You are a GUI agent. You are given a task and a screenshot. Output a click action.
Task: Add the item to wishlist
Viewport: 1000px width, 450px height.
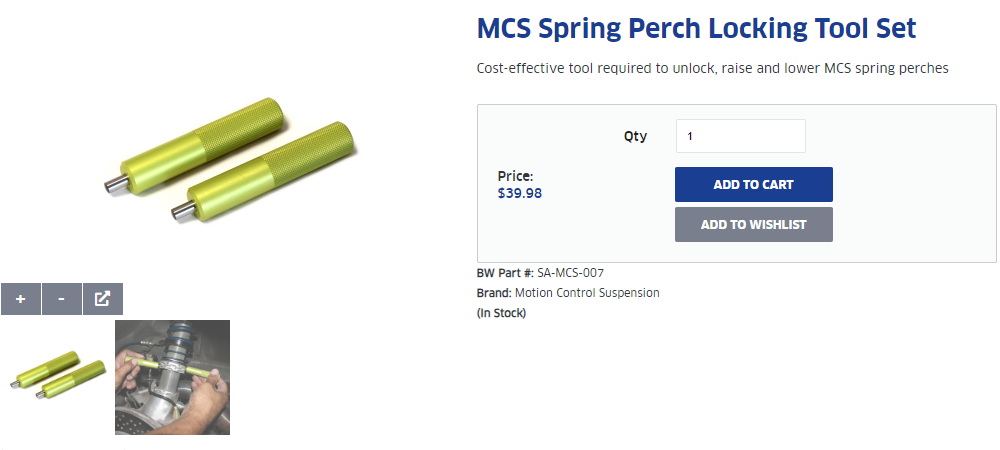tap(753, 225)
